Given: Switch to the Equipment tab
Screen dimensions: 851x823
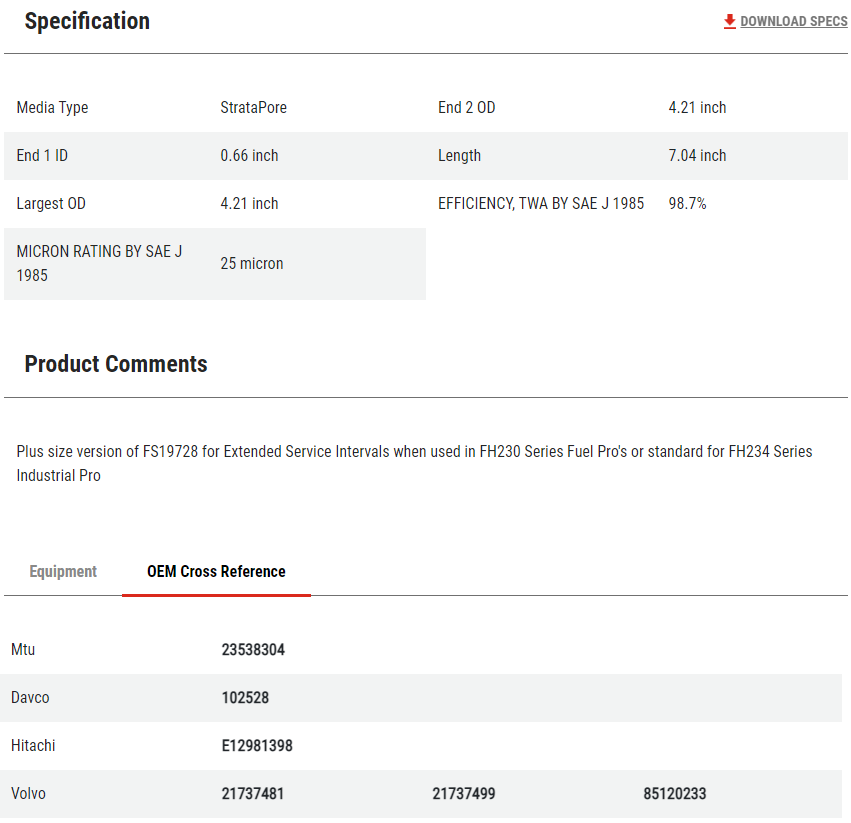Looking at the screenshot, I should point(63,572).
